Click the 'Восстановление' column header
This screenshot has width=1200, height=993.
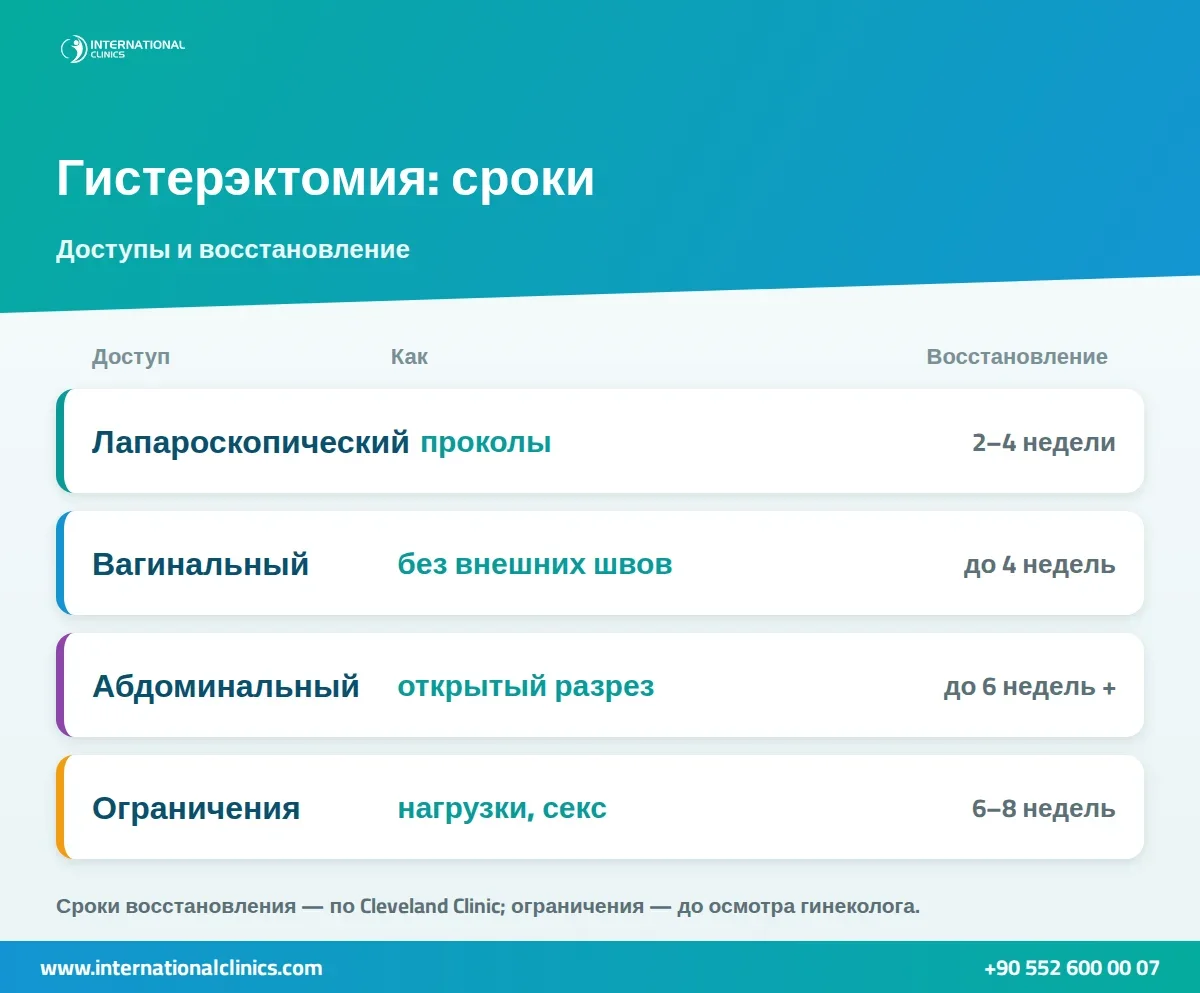pos(1017,357)
